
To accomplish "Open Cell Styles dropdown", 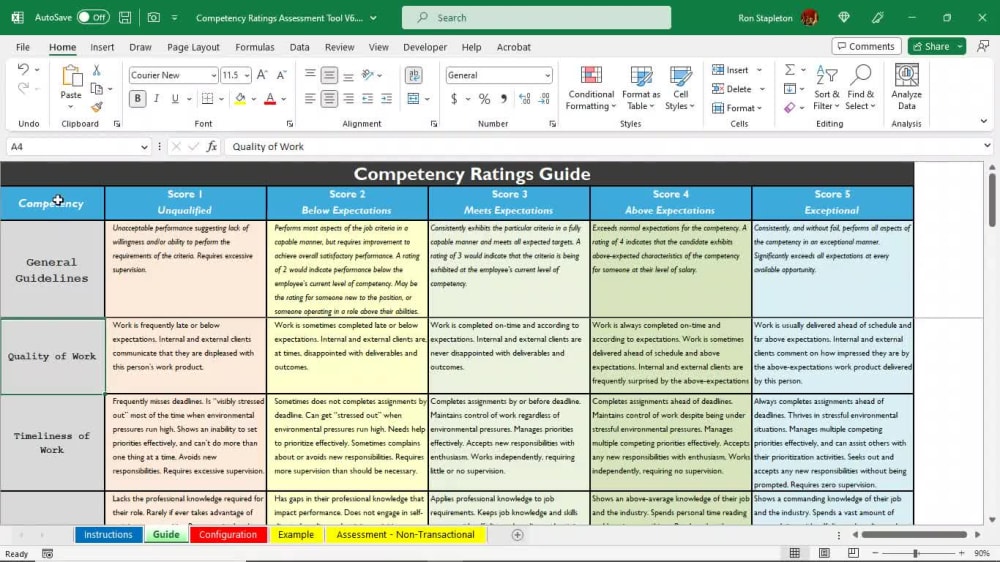I will tap(680, 88).
